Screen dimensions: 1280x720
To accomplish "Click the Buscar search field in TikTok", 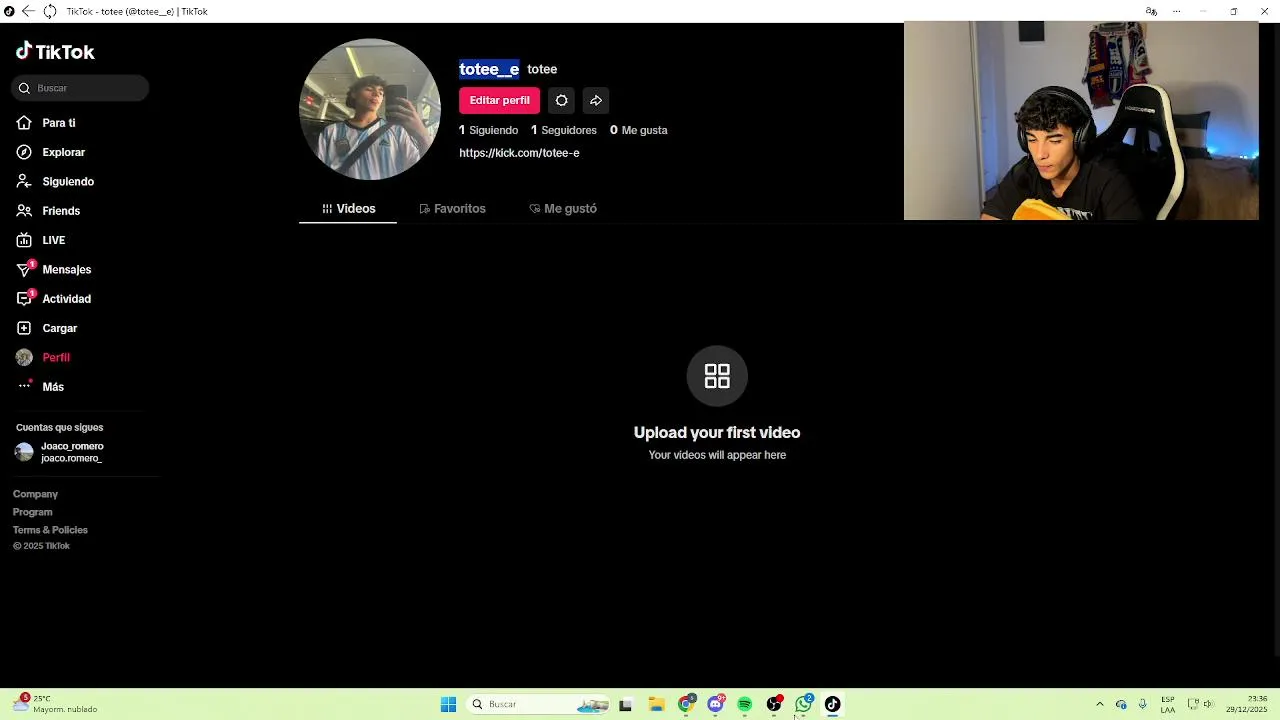I will click(81, 88).
